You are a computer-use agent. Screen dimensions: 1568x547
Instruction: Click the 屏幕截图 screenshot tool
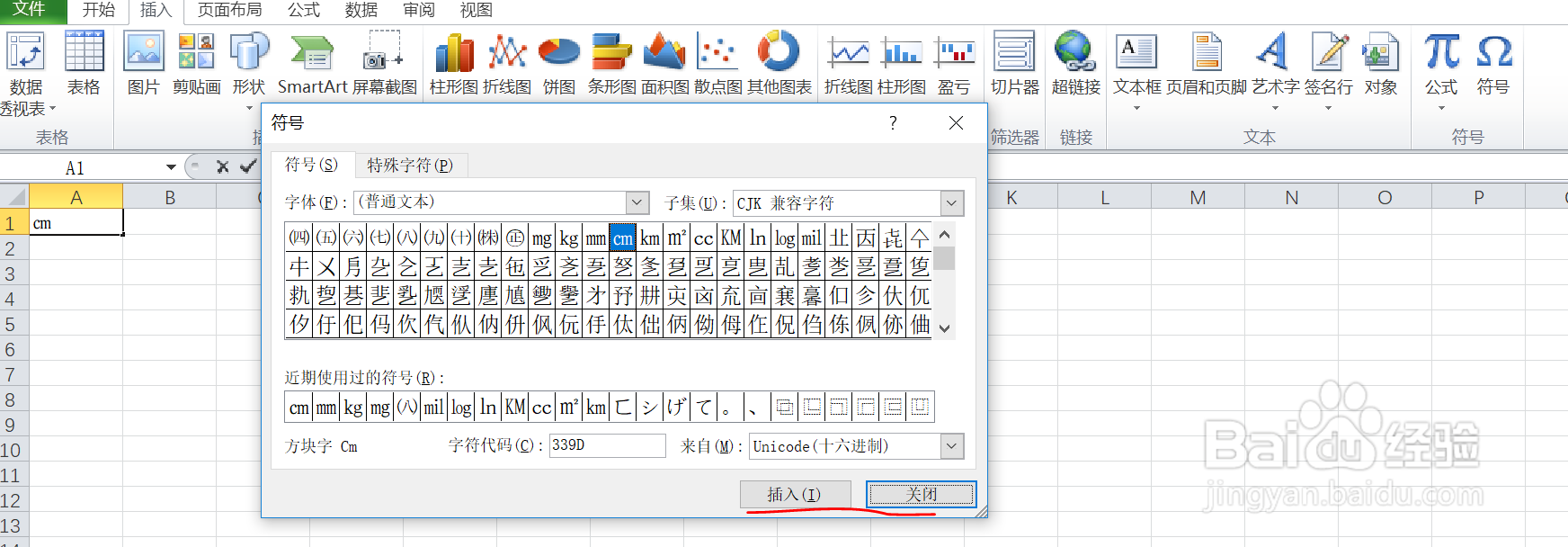coord(385,63)
